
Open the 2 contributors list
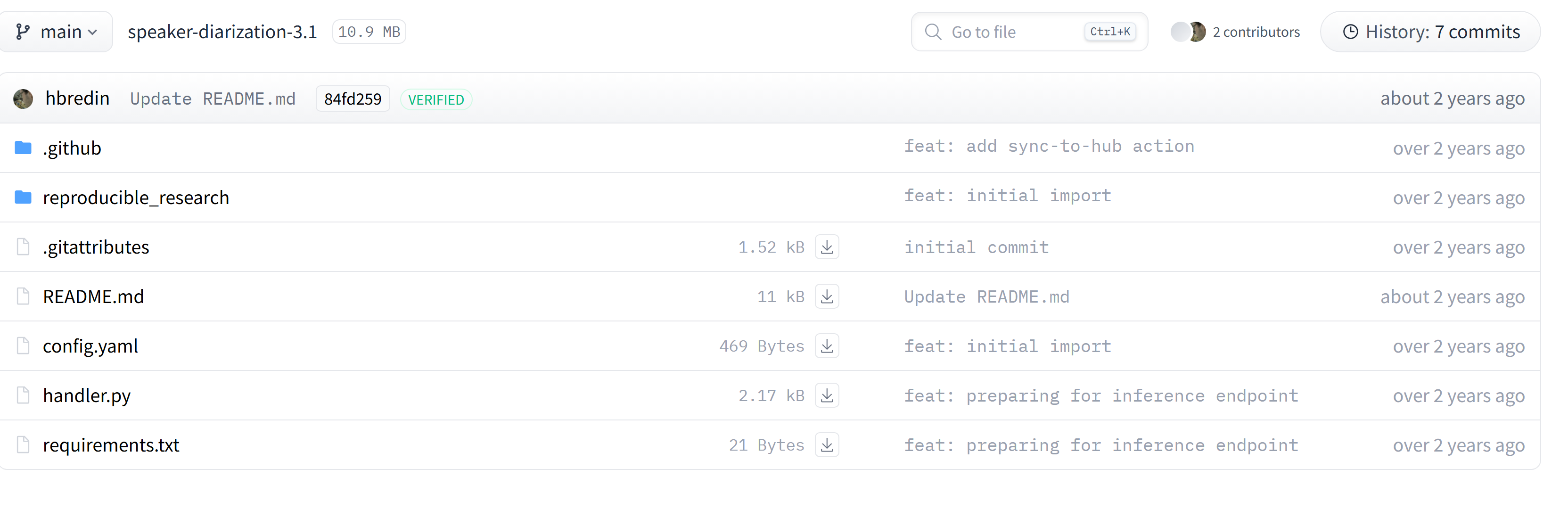click(1256, 32)
